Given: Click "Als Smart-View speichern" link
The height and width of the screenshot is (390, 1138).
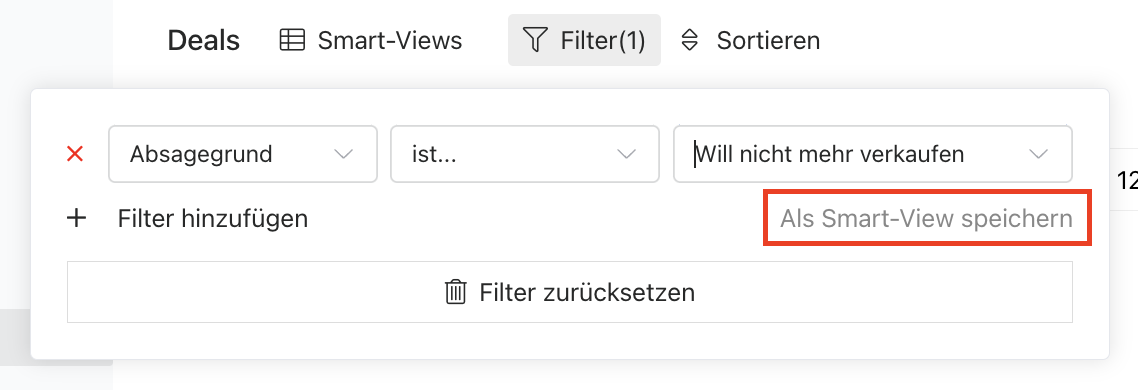Looking at the screenshot, I should [926, 219].
